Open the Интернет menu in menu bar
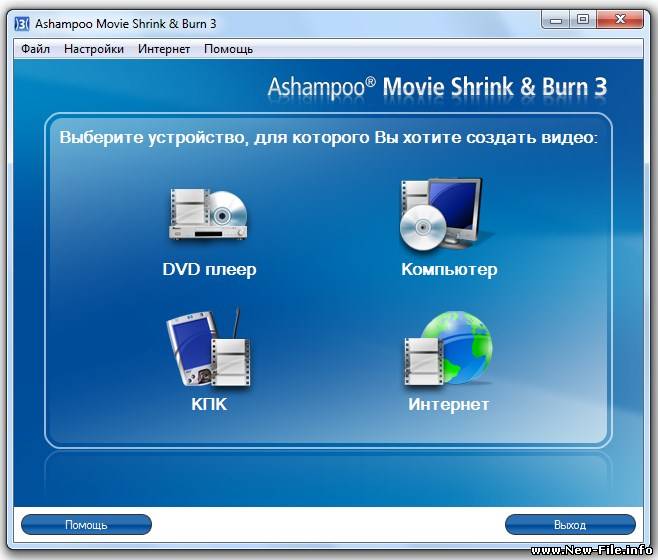Screen dimensions: 658x560 (x=164, y=49)
